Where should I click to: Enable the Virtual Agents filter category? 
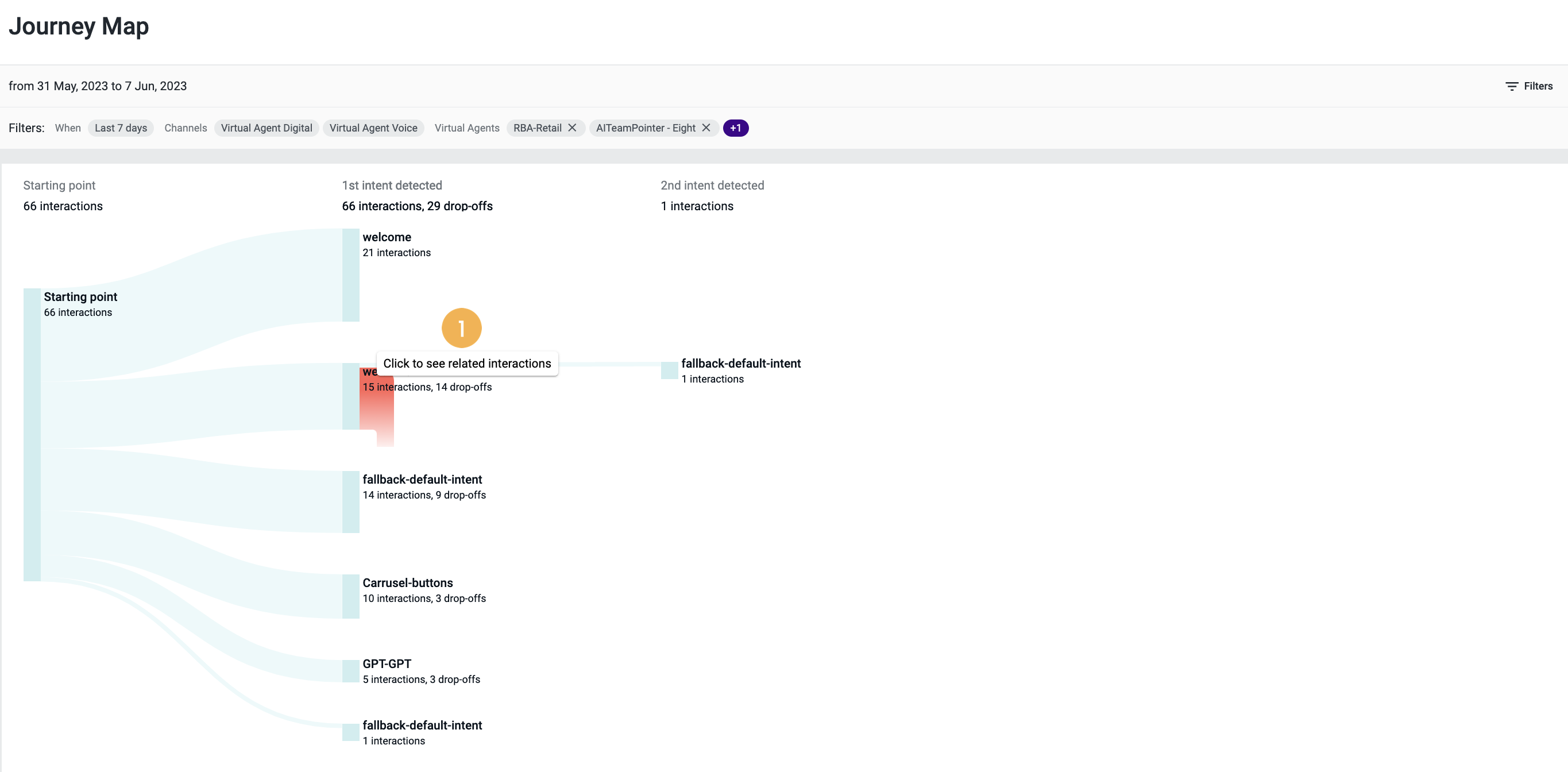point(466,128)
